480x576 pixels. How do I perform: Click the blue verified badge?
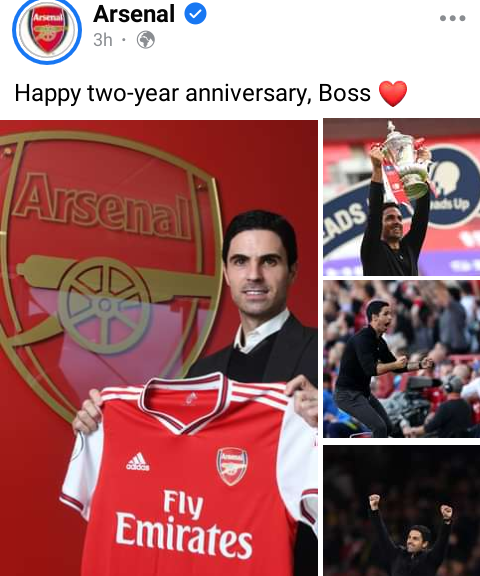(x=195, y=14)
